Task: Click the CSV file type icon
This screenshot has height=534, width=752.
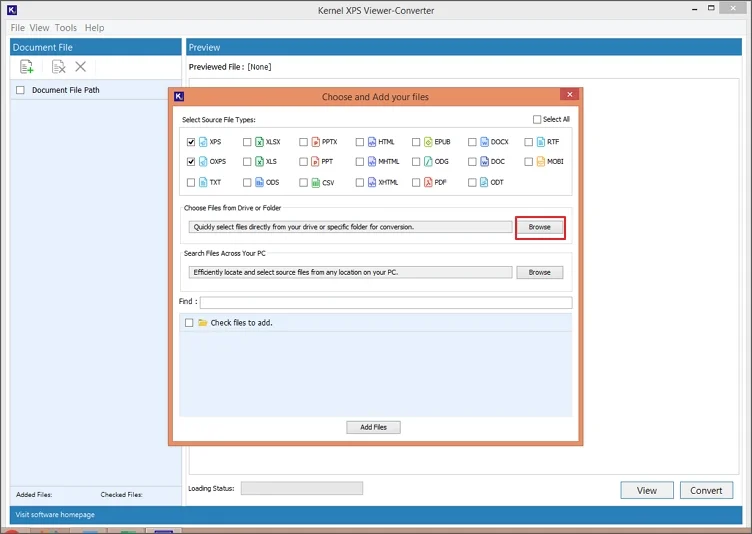Action: click(316, 182)
